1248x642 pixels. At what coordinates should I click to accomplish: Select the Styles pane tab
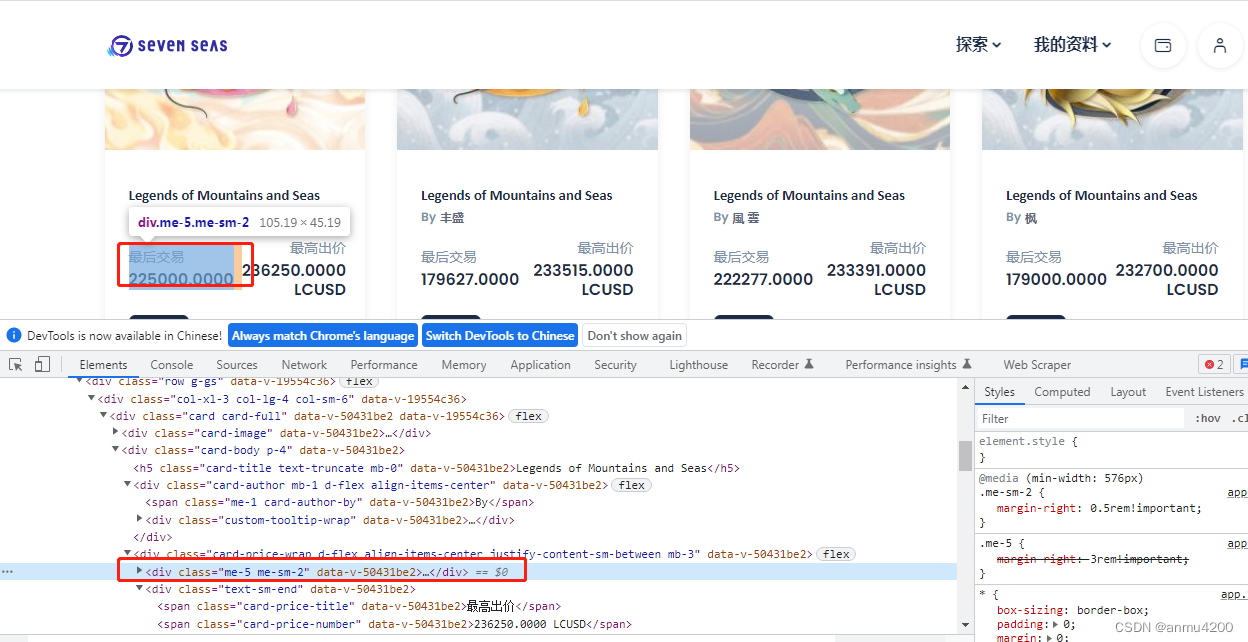[x=999, y=392]
